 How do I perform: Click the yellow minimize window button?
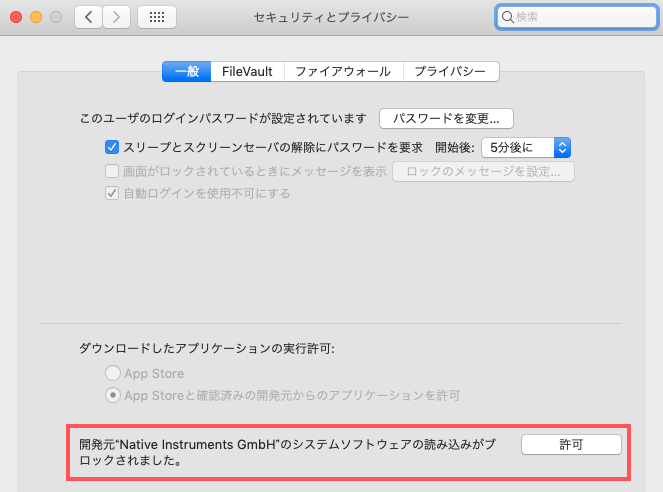pyautogui.click(x=35, y=17)
